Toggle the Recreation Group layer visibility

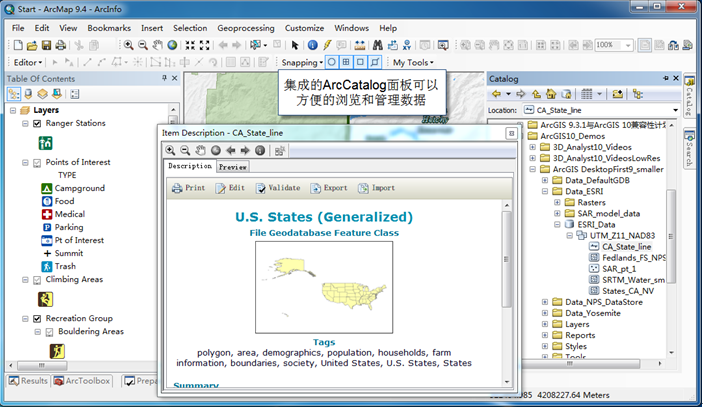point(37,318)
